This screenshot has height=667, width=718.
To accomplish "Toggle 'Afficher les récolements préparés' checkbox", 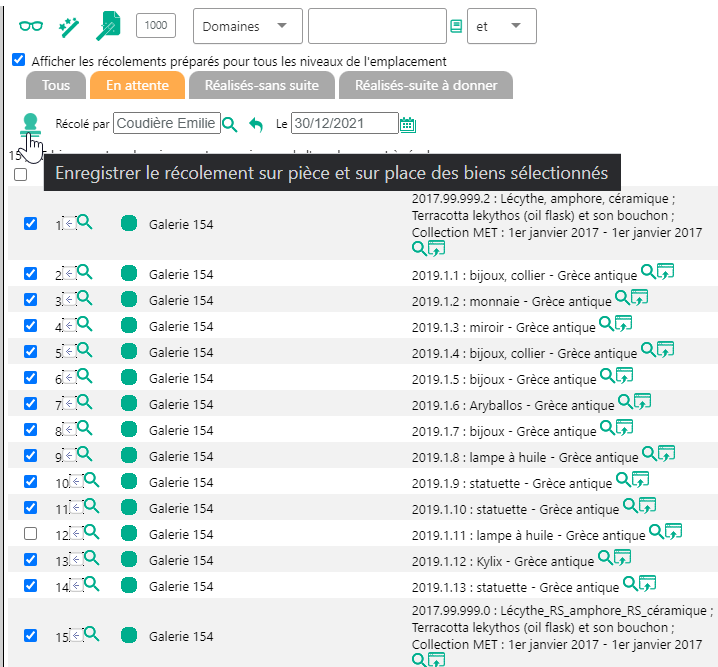I will click(18, 60).
